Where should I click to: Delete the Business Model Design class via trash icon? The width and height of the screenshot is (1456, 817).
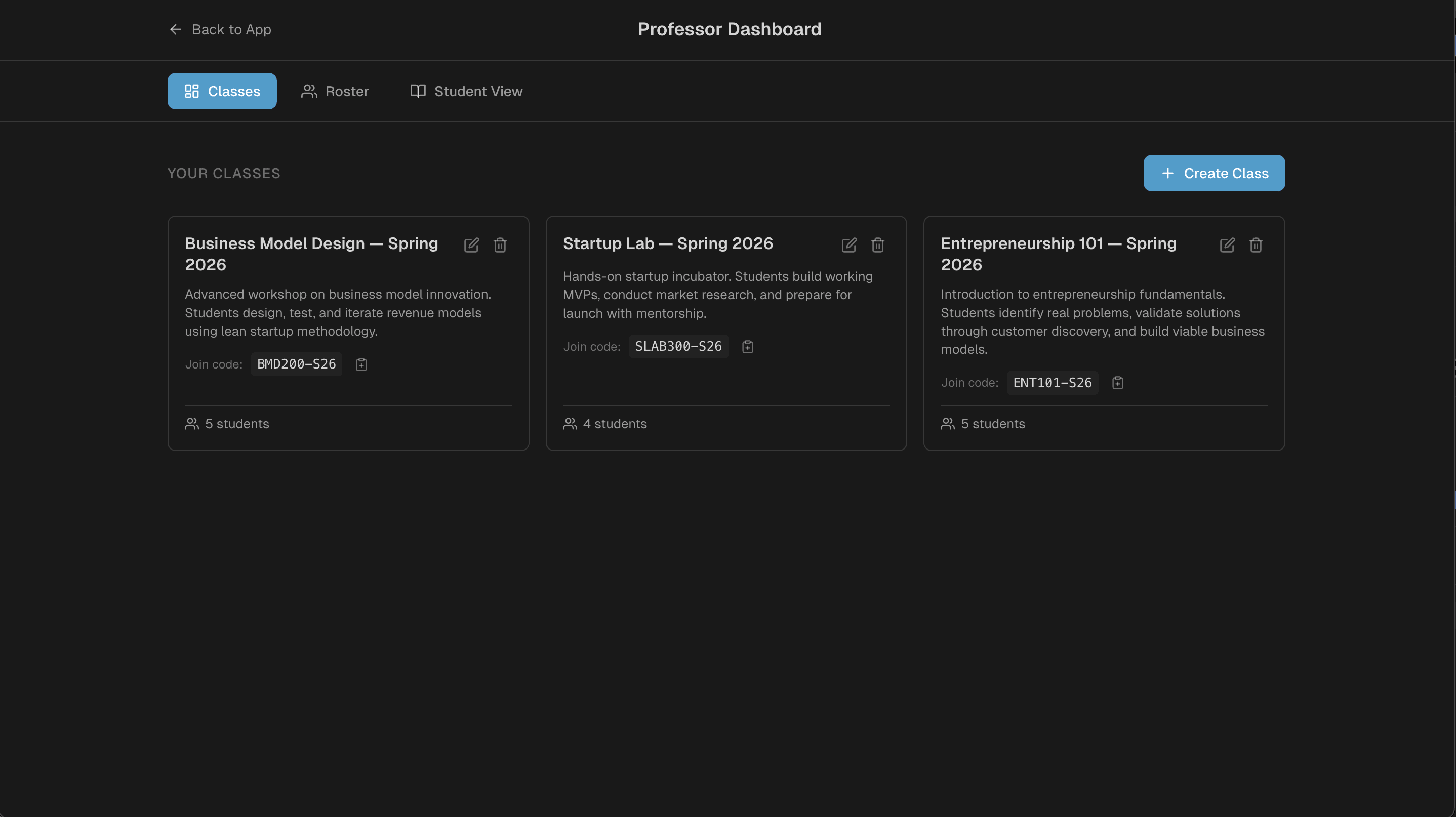point(500,244)
